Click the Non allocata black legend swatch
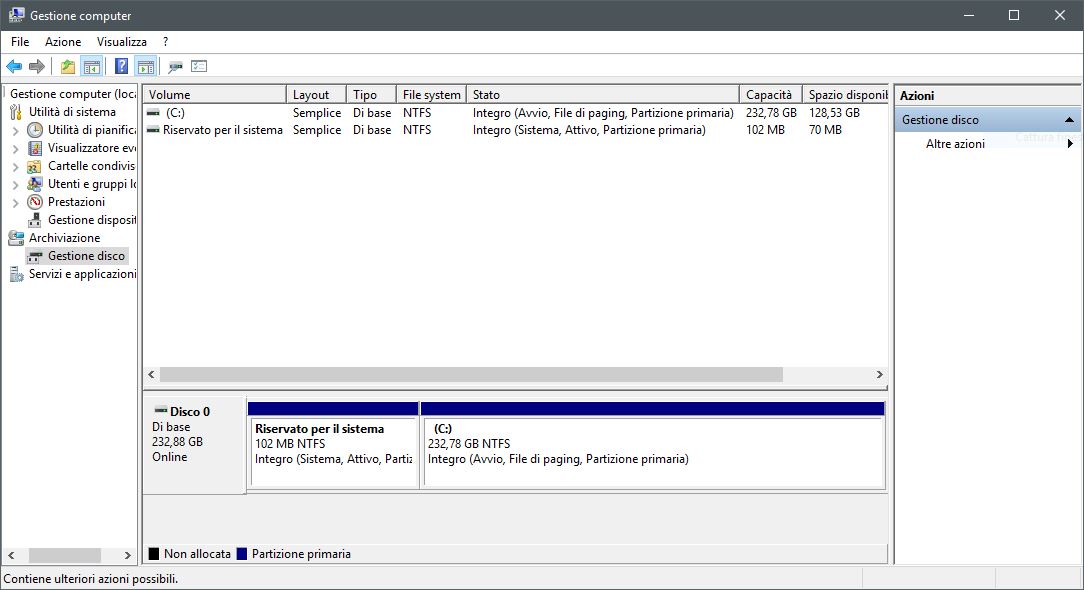Viewport: 1084px width, 590px height. (154, 554)
